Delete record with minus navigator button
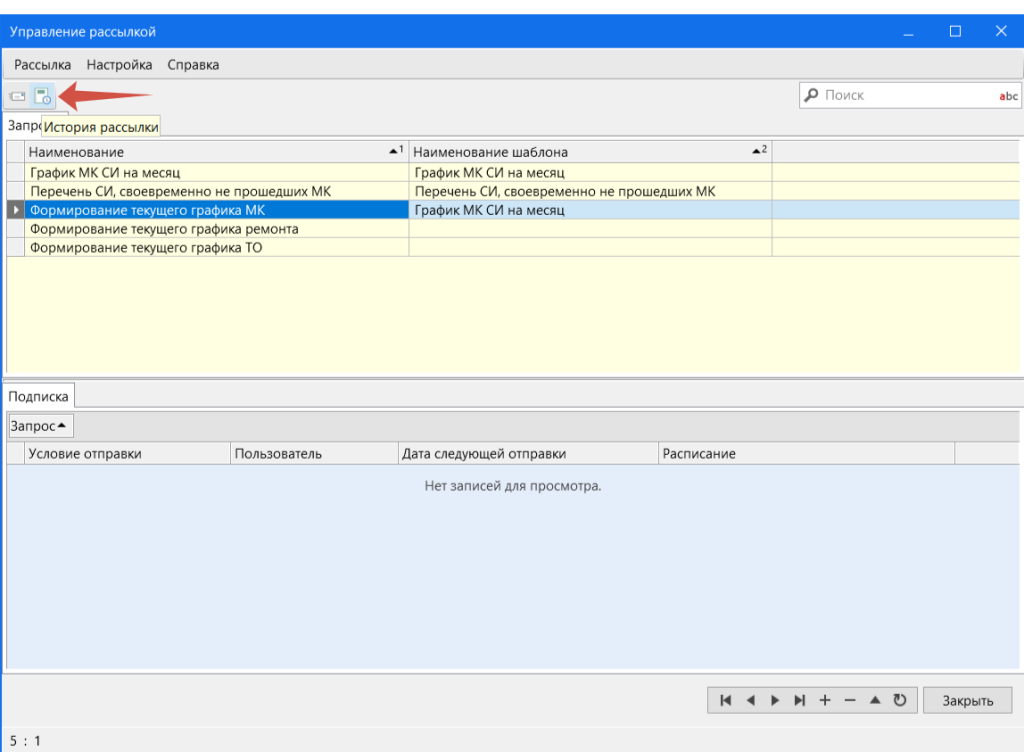 (850, 700)
